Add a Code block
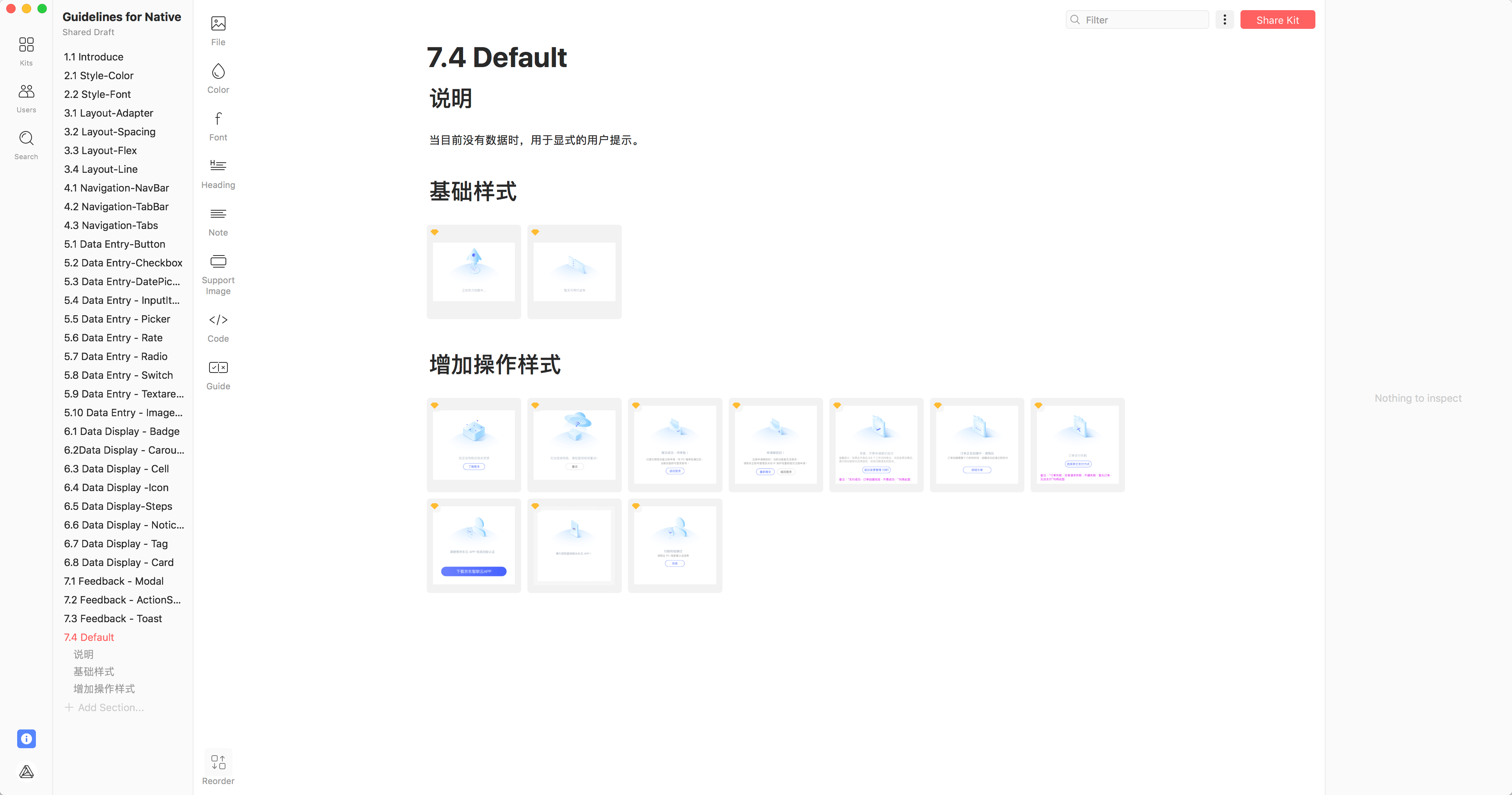 (x=218, y=328)
